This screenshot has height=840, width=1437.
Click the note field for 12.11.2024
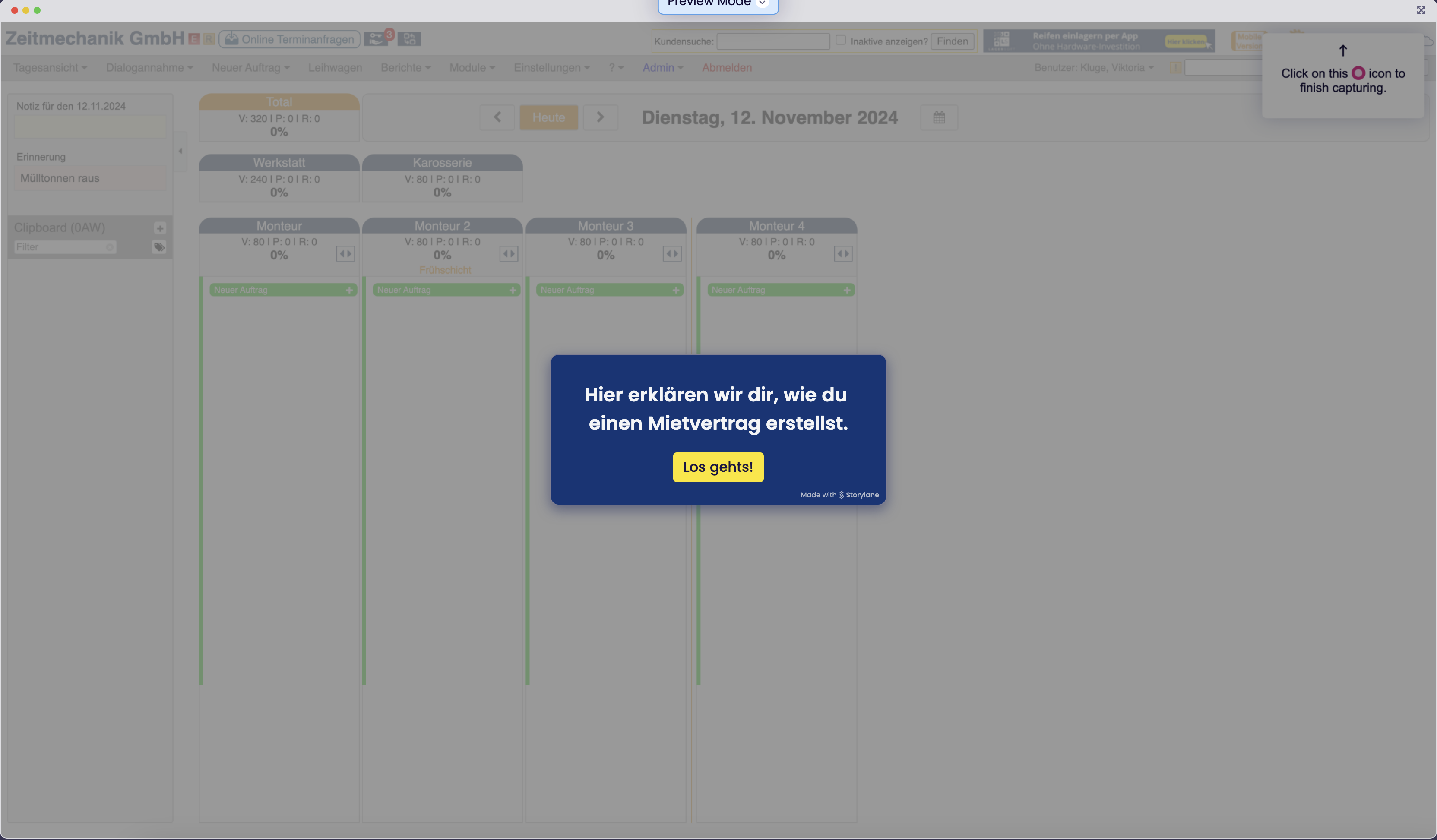pyautogui.click(x=90, y=126)
